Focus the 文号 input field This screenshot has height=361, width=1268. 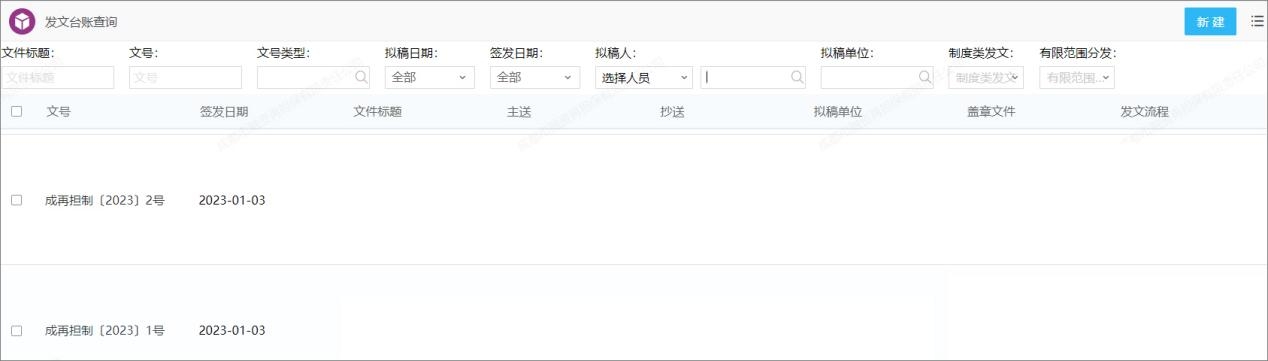click(x=185, y=77)
